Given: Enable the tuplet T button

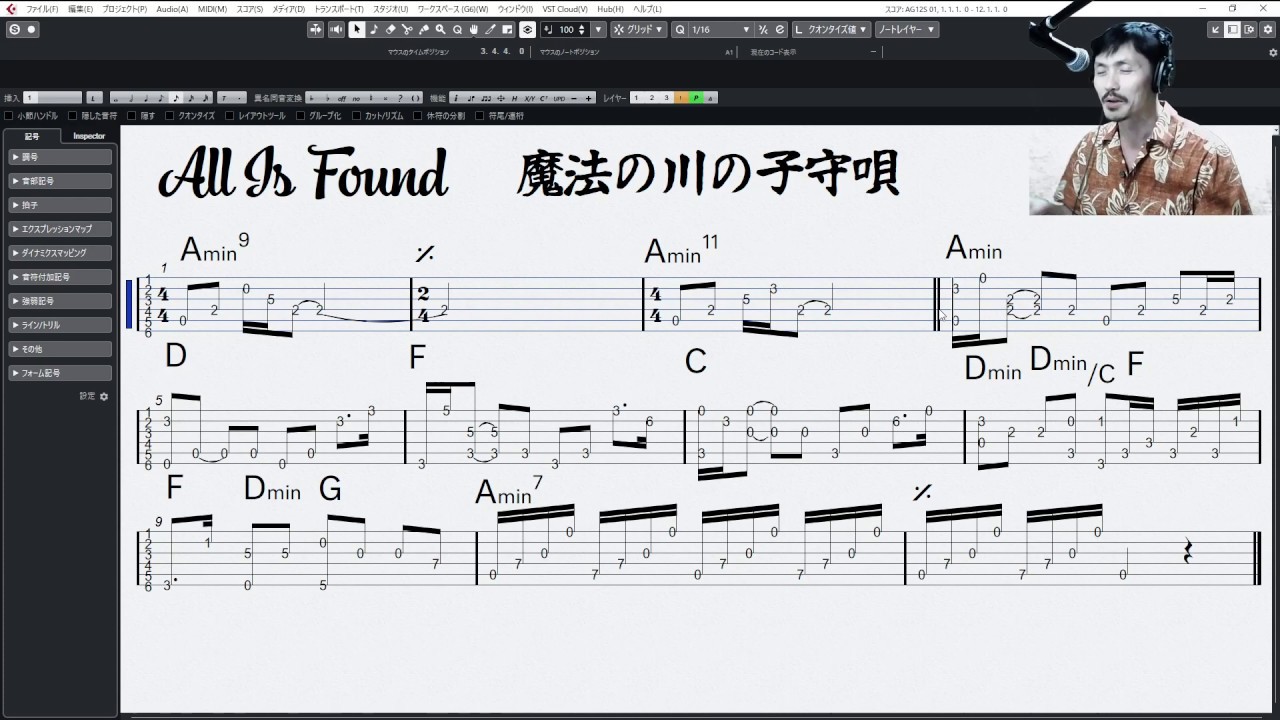Looking at the screenshot, I should tap(222, 97).
